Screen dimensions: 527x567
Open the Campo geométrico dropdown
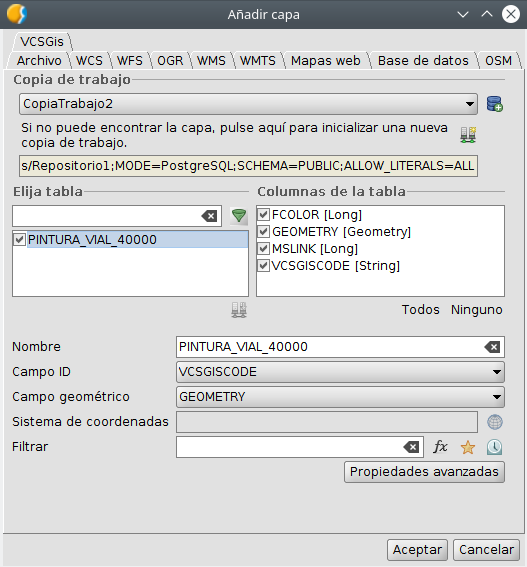click(x=340, y=397)
